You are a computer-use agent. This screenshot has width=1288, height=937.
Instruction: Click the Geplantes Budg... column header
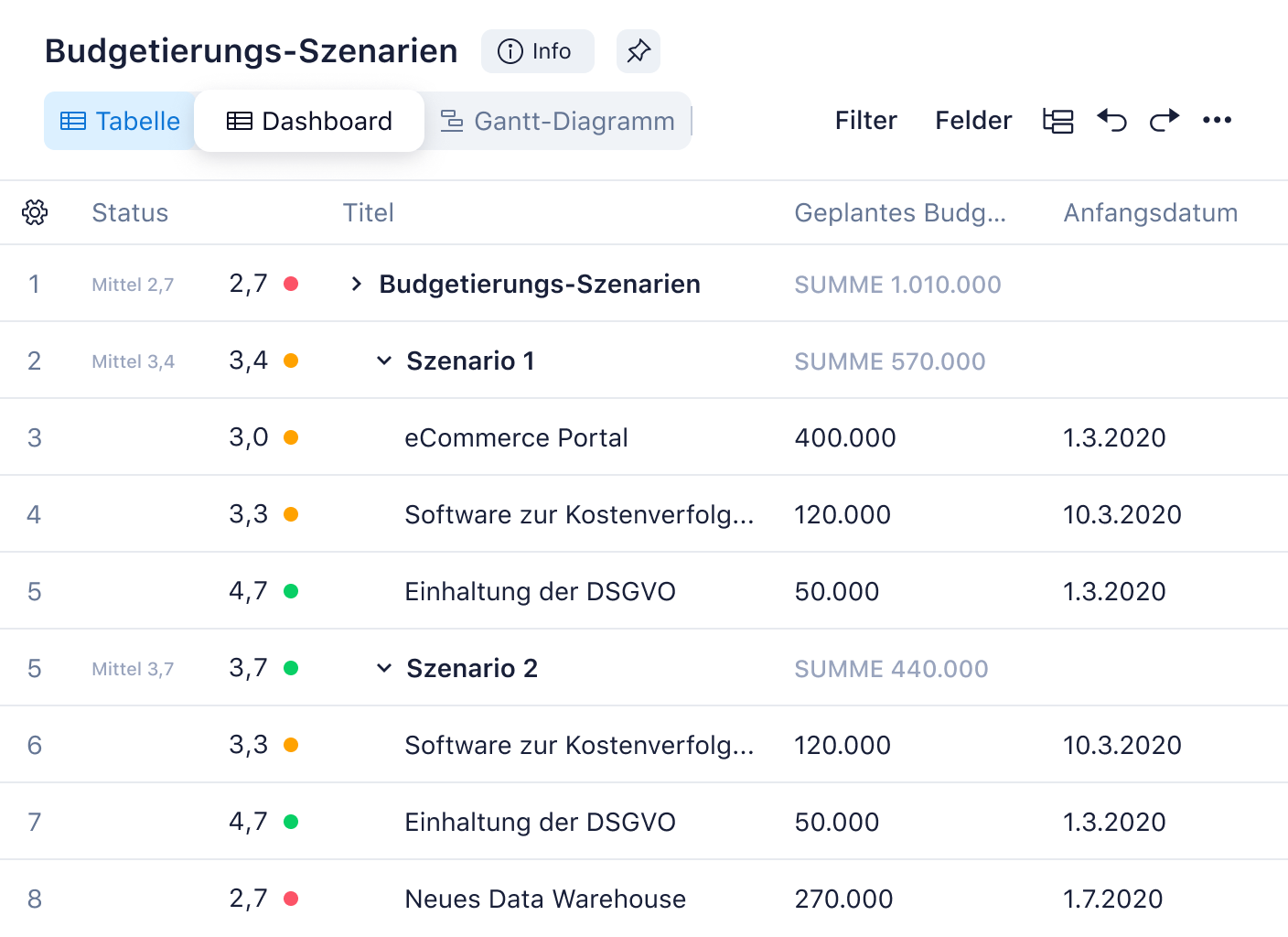click(900, 213)
